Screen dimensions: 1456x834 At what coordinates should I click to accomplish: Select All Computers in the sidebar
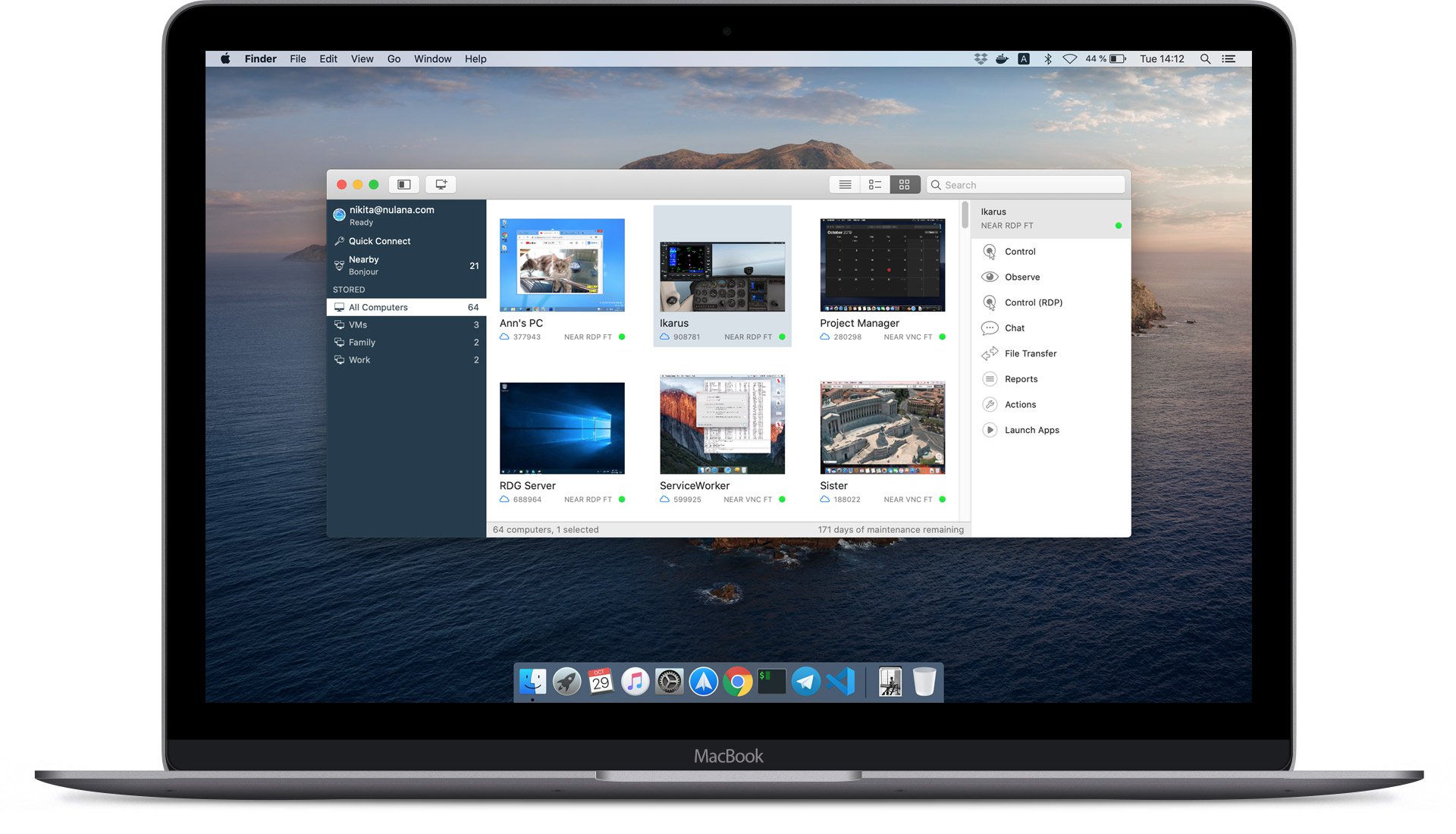pyautogui.click(x=377, y=306)
